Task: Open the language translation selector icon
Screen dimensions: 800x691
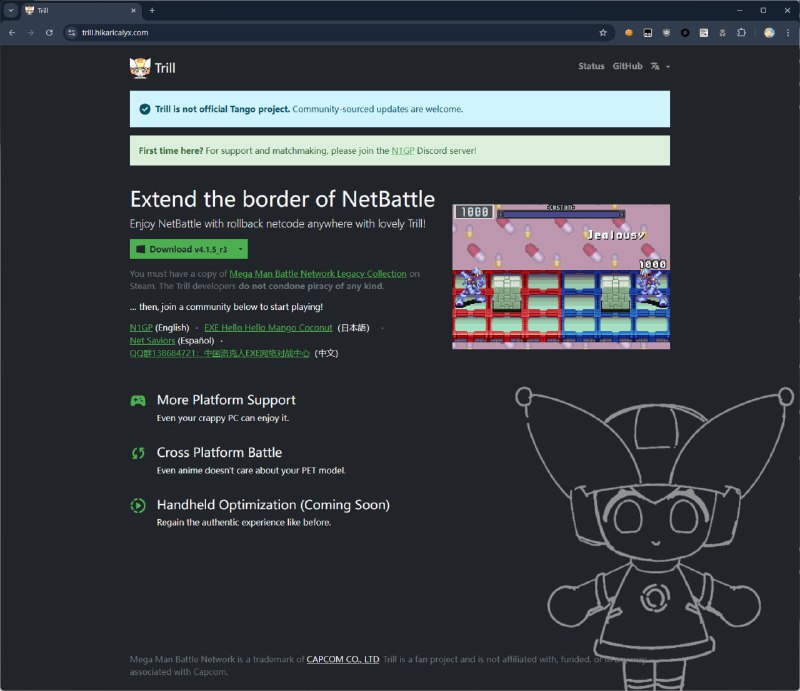Action: (655, 66)
